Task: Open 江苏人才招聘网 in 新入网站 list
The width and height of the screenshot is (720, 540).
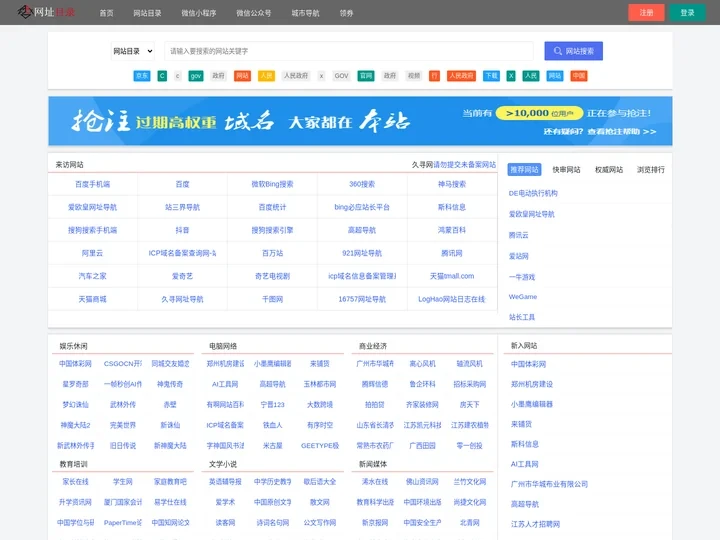Action: [x=535, y=524]
